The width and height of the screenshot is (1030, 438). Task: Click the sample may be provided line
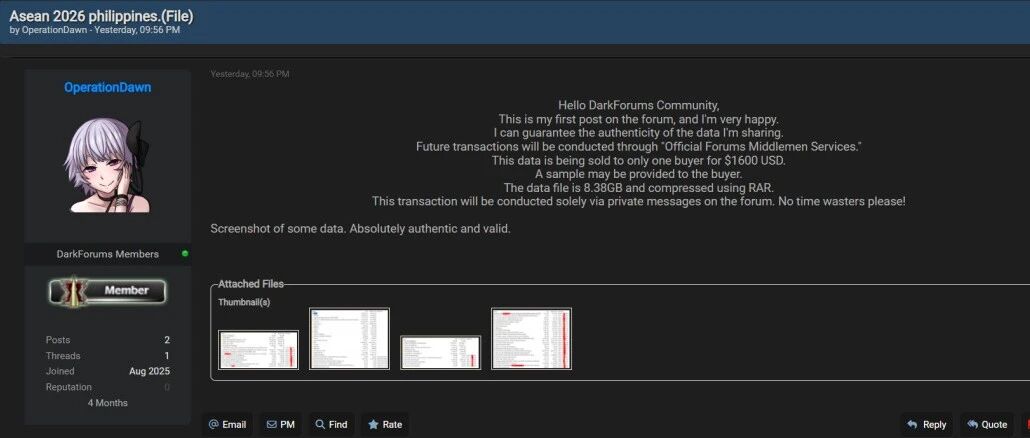click(x=638, y=174)
